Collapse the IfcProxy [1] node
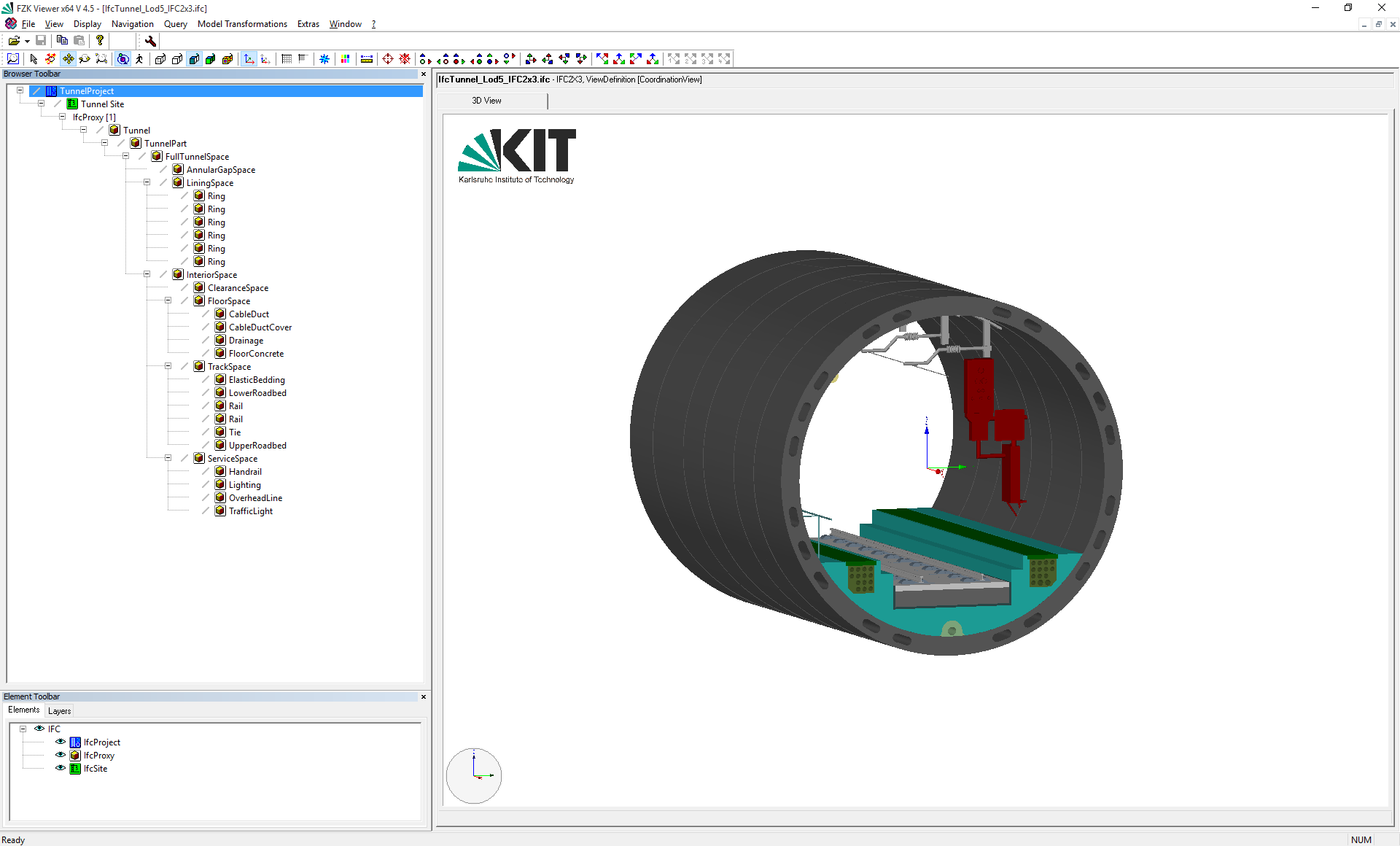The width and height of the screenshot is (1400, 846). (62, 117)
